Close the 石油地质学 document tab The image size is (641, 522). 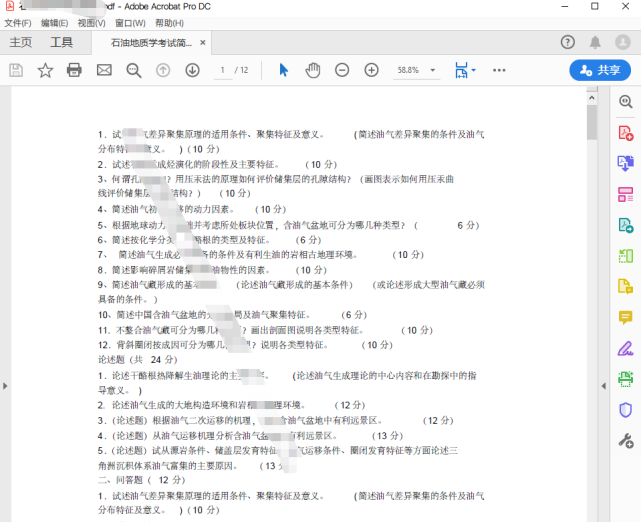[x=202, y=43]
